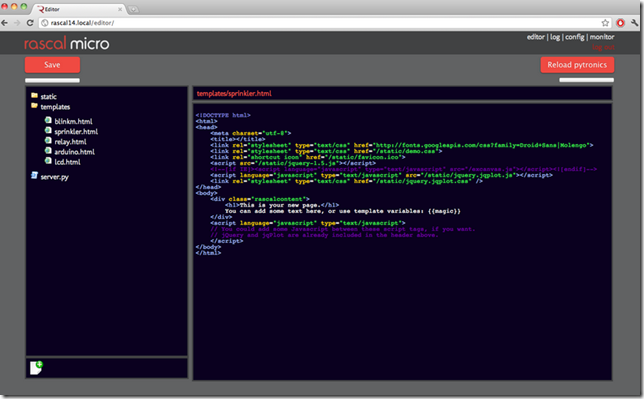Click the sprinkler.html file icon
This screenshot has width=644, height=399.
(x=48, y=130)
